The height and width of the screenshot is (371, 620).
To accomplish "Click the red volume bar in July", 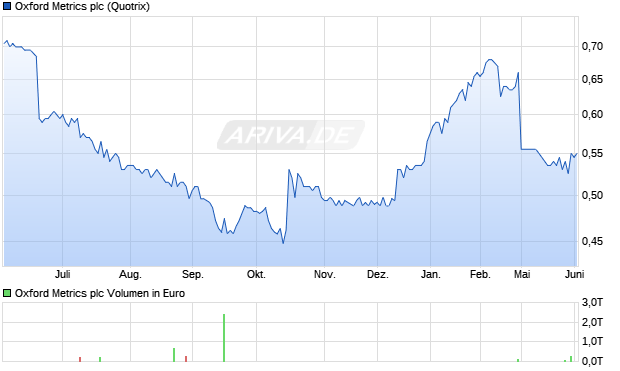I will [x=80, y=359].
